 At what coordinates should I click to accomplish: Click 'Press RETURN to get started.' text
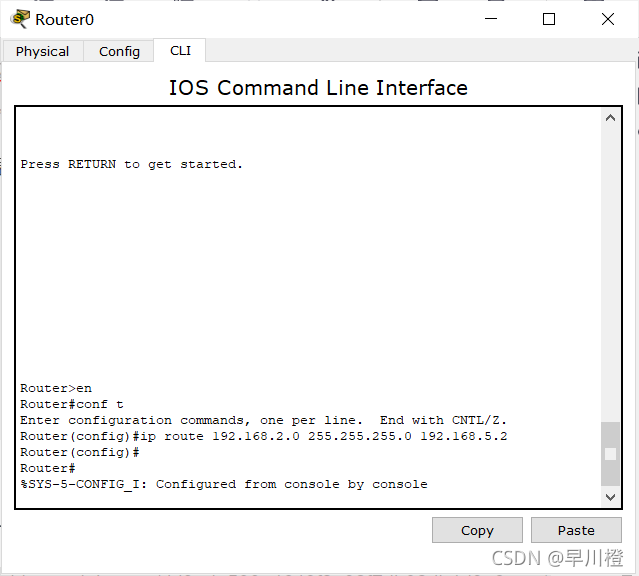pyautogui.click(x=131, y=164)
